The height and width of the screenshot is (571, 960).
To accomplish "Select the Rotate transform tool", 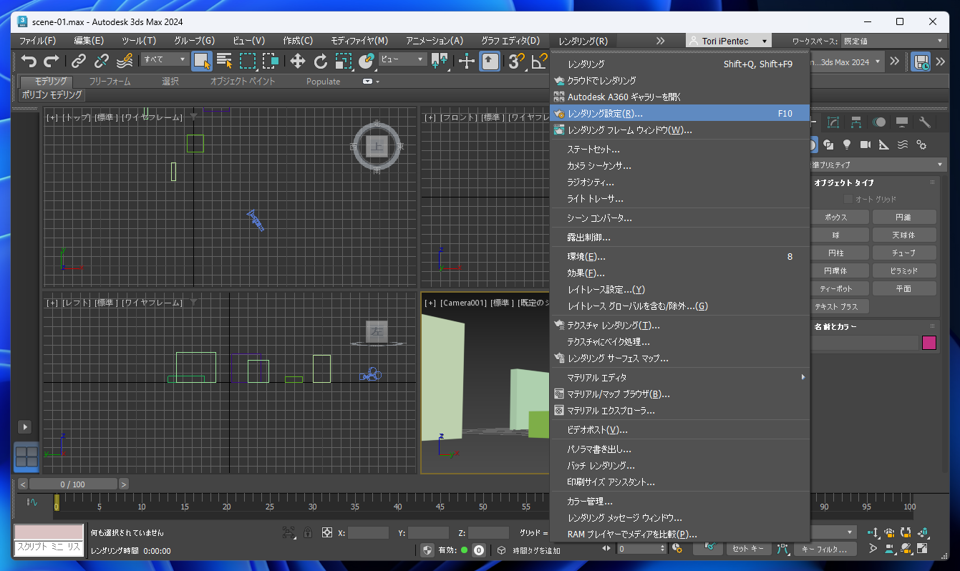I will pos(320,62).
